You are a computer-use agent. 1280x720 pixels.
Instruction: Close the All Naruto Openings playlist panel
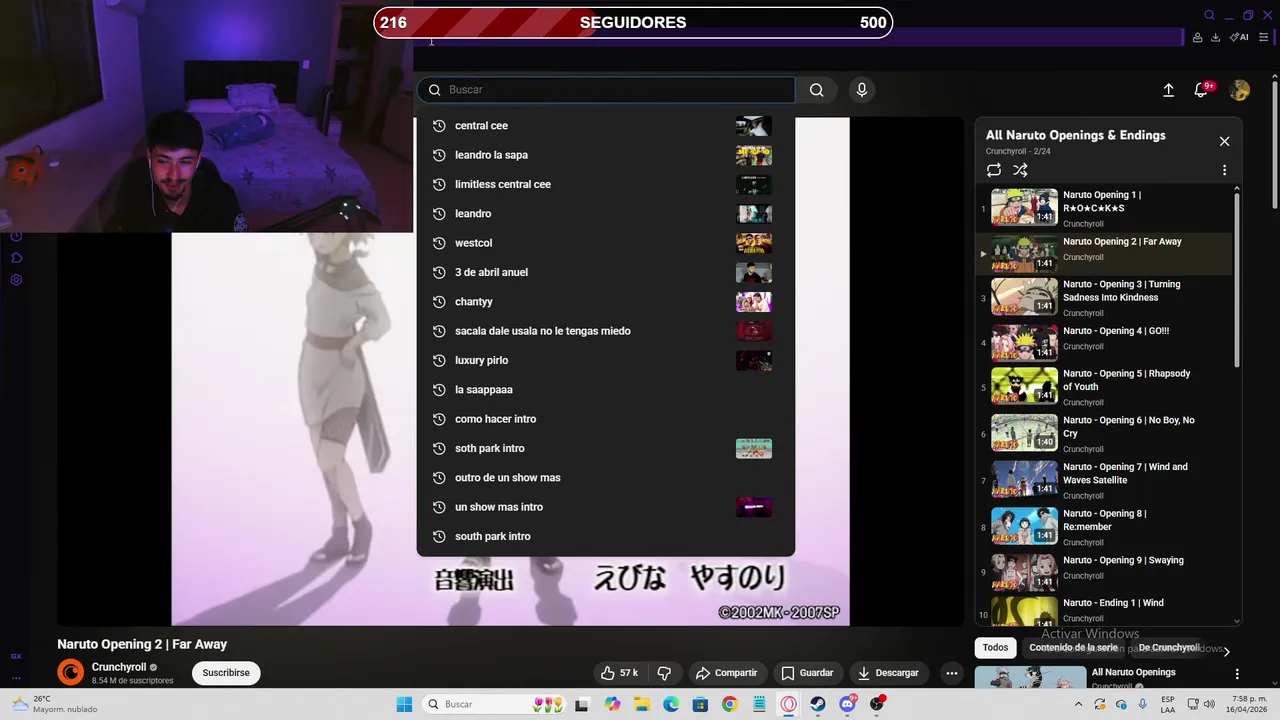1224,141
